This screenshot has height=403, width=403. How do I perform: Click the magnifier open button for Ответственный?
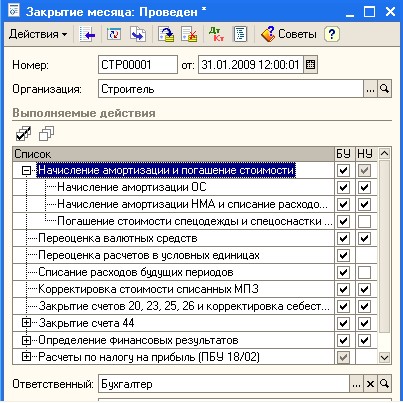tap(384, 384)
